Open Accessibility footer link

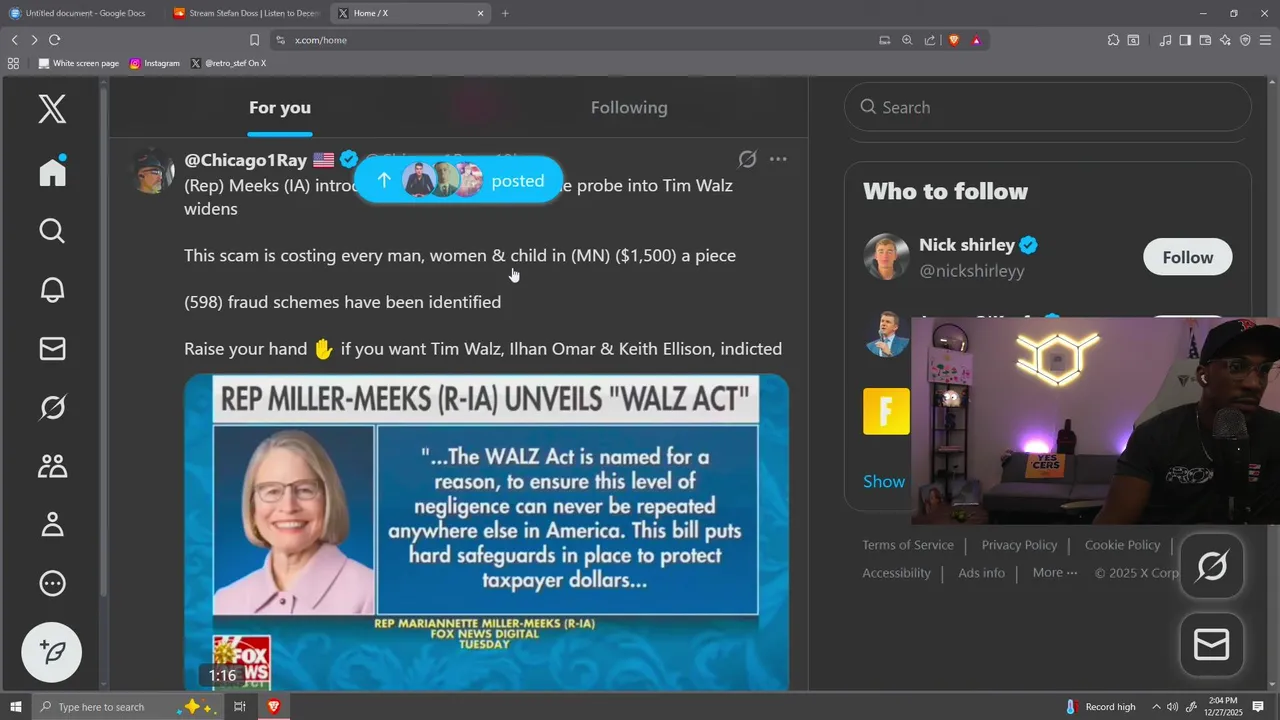point(896,573)
